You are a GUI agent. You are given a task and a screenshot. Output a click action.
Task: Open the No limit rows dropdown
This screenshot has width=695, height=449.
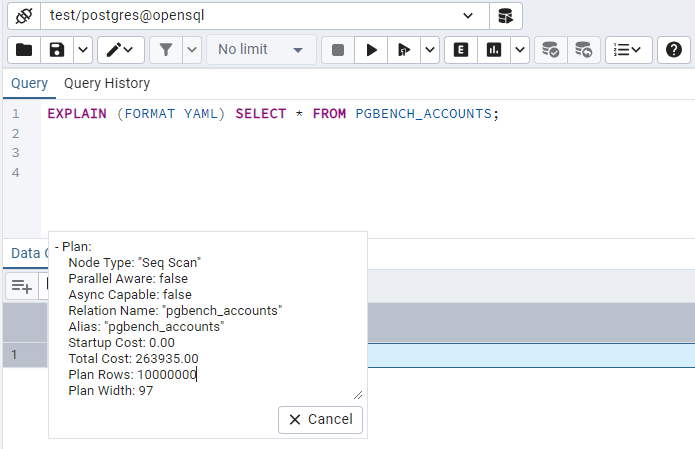(x=261, y=49)
